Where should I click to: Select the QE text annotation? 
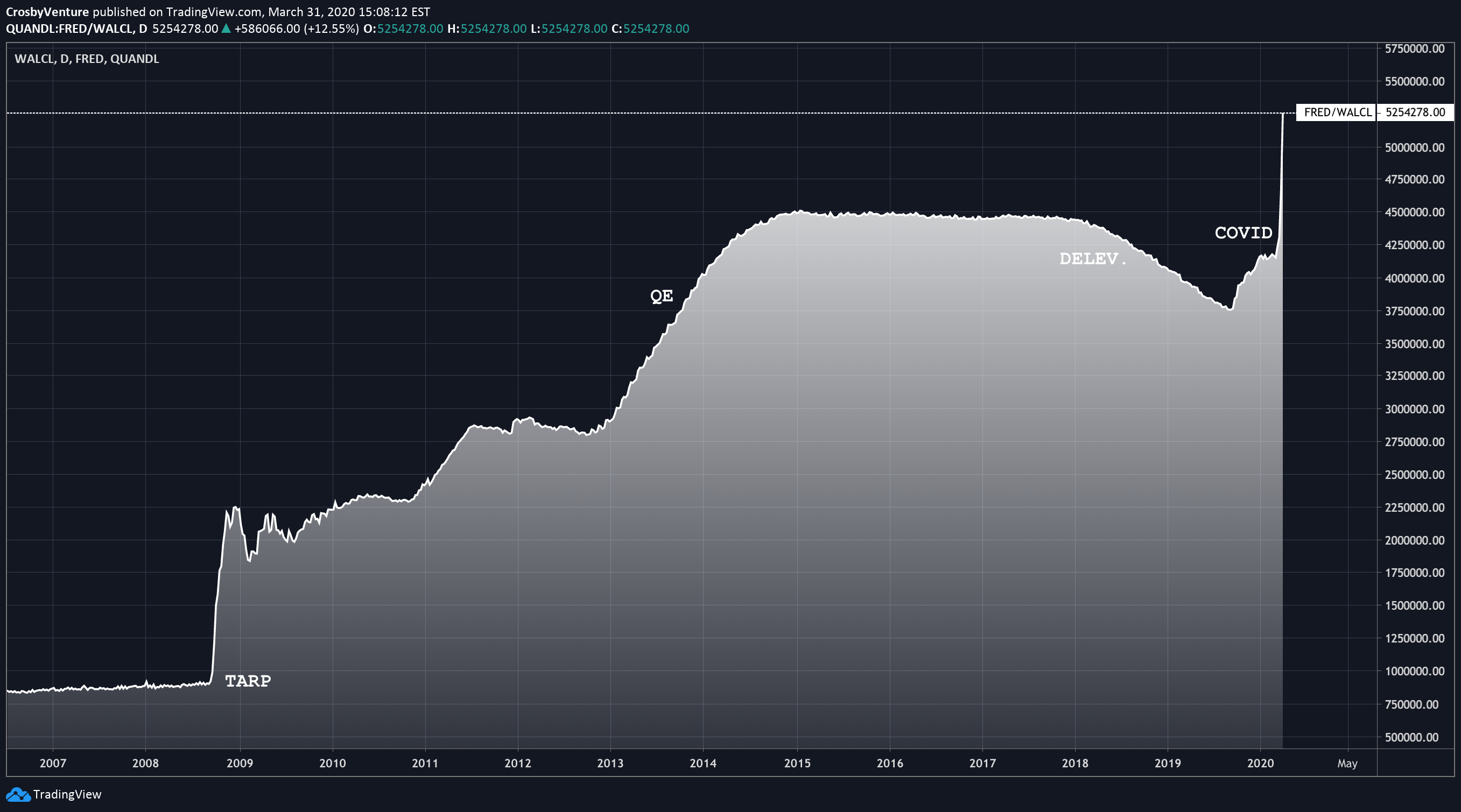click(661, 295)
